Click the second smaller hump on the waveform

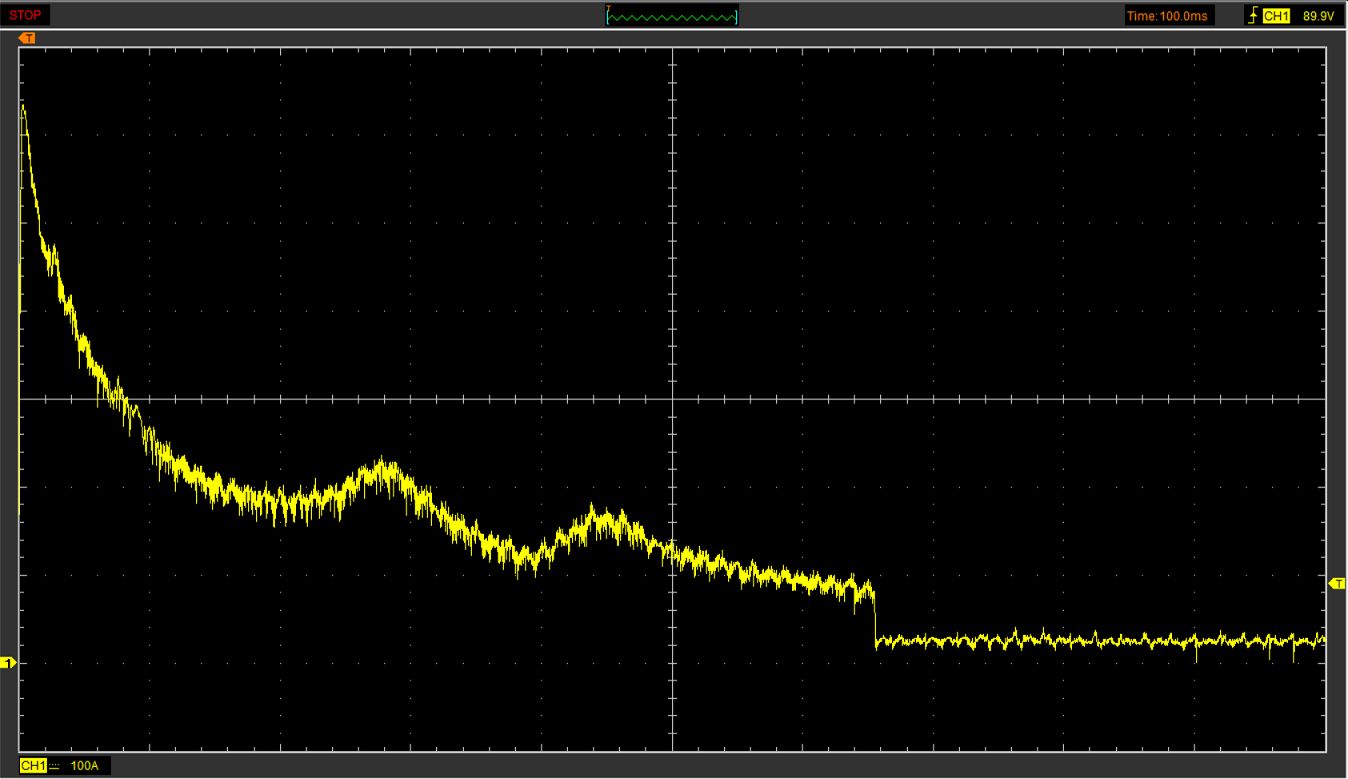click(601, 517)
